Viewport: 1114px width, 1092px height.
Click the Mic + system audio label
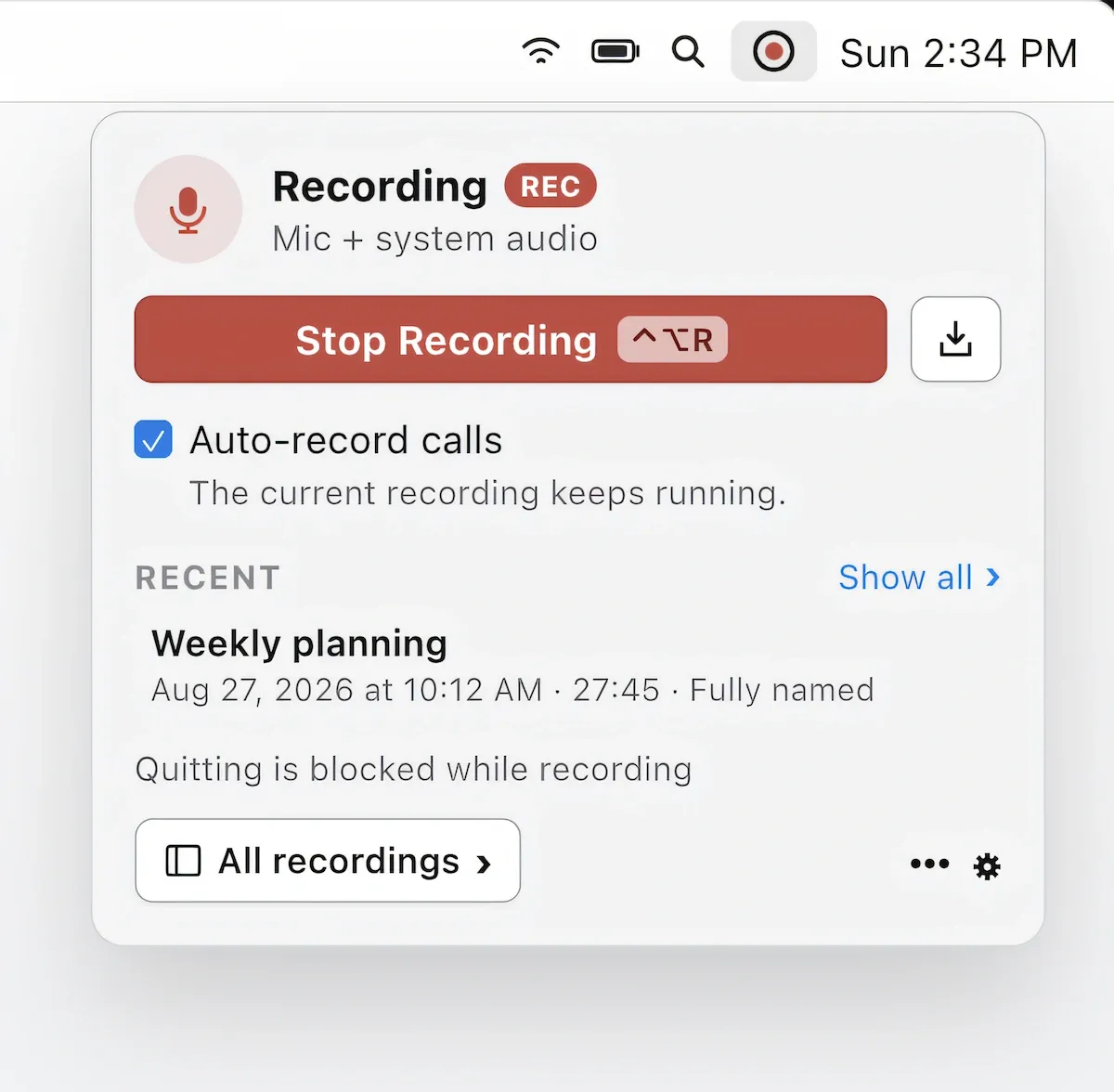tap(434, 239)
